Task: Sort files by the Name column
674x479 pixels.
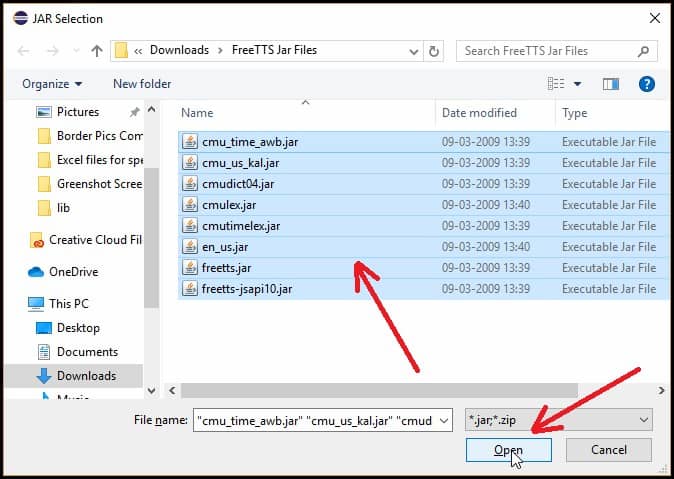Action: [197, 113]
